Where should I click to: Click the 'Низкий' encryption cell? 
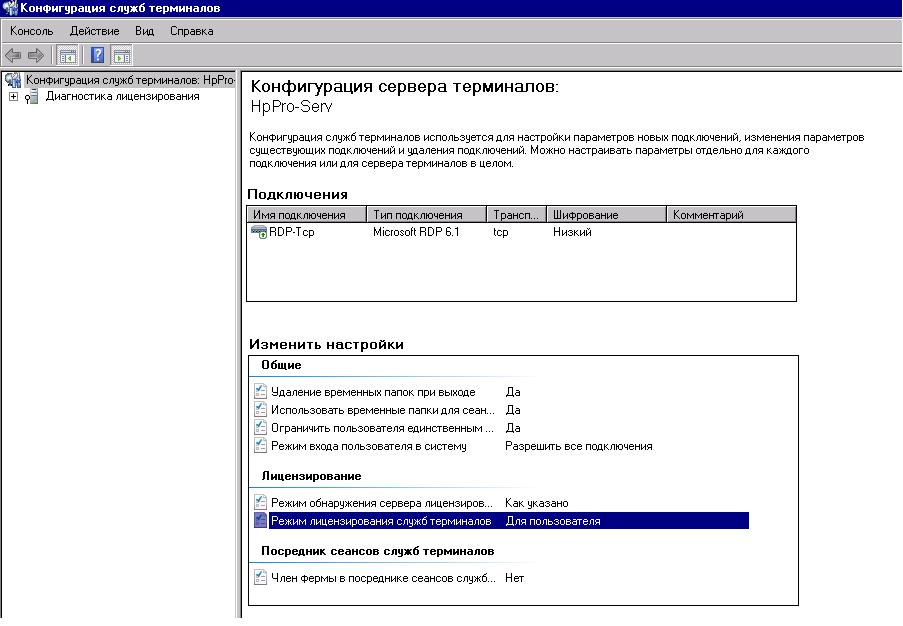tap(572, 232)
